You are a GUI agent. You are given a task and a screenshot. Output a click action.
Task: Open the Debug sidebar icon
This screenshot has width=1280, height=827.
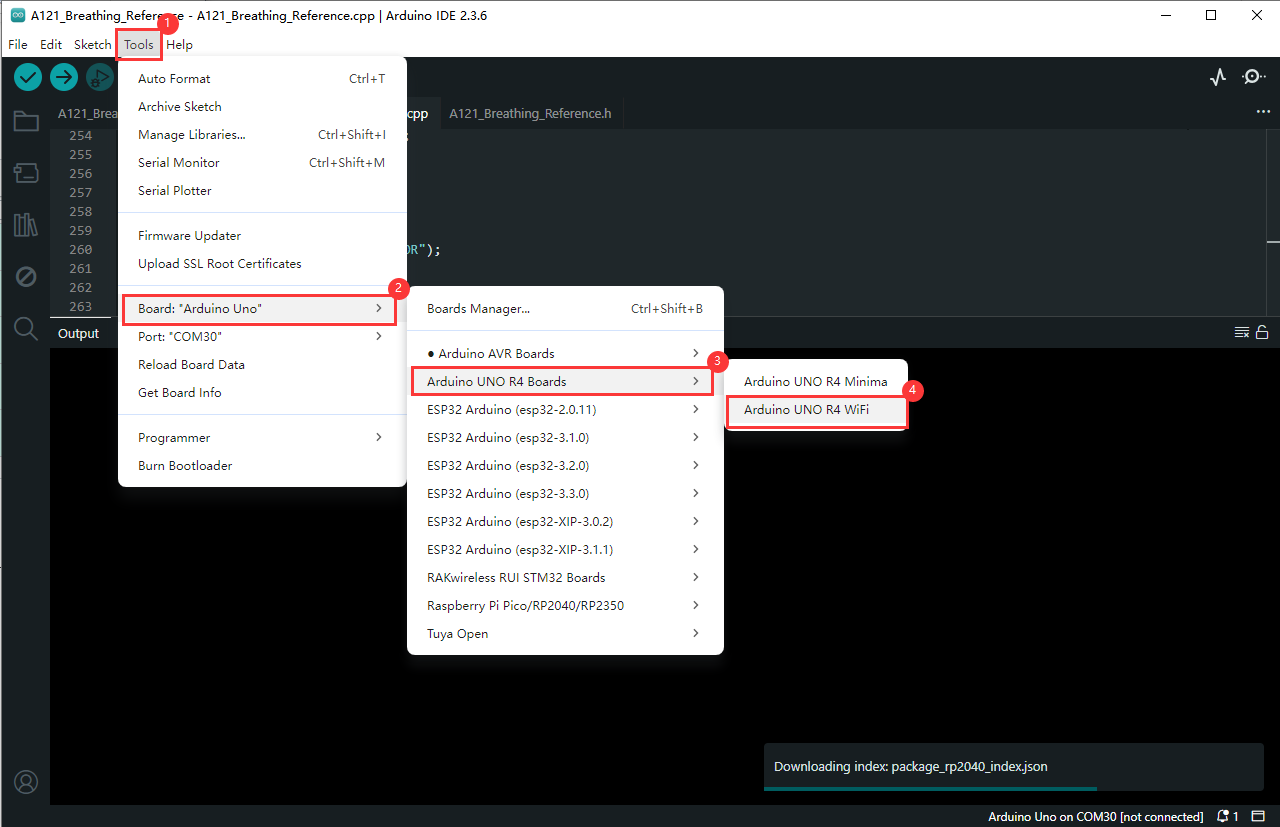pyautogui.click(x=26, y=277)
